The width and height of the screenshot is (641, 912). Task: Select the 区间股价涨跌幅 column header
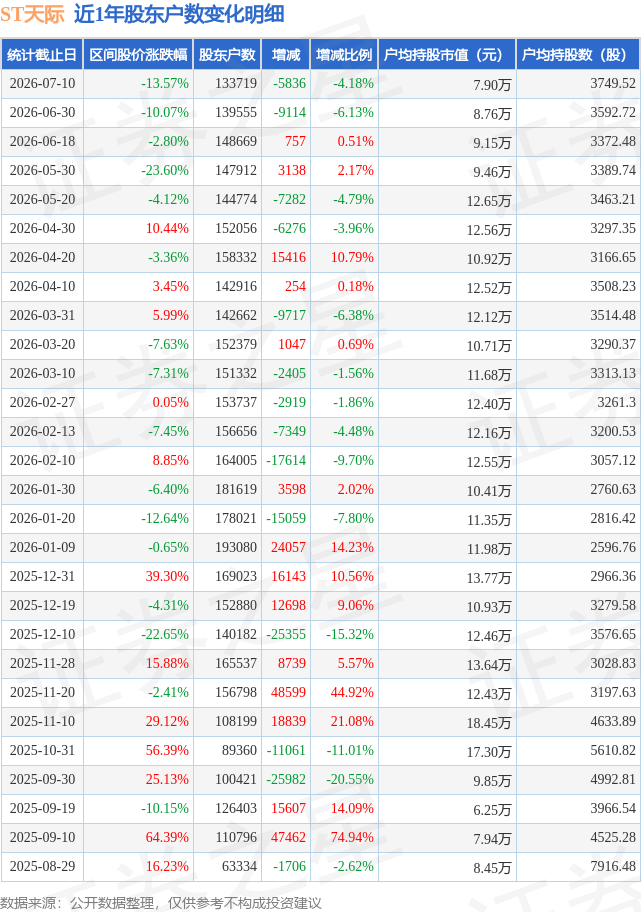click(x=138, y=55)
